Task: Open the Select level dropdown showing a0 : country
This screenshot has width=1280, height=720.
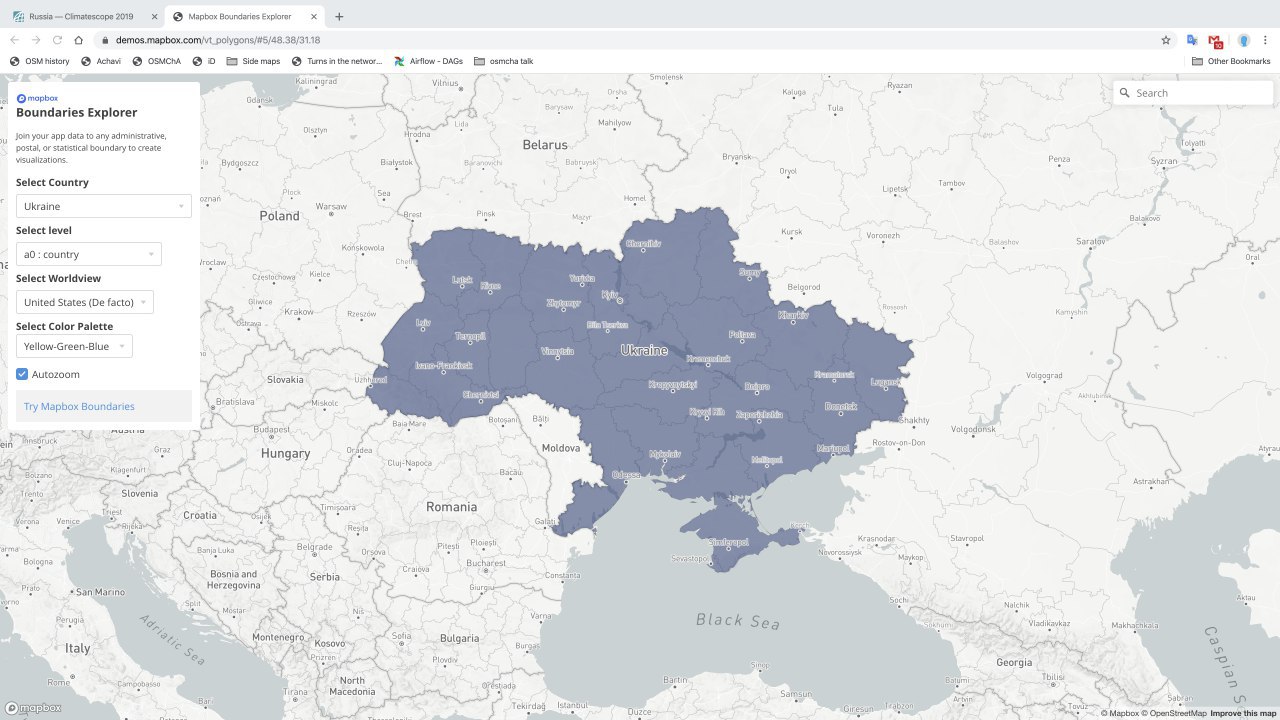Action: [89, 254]
